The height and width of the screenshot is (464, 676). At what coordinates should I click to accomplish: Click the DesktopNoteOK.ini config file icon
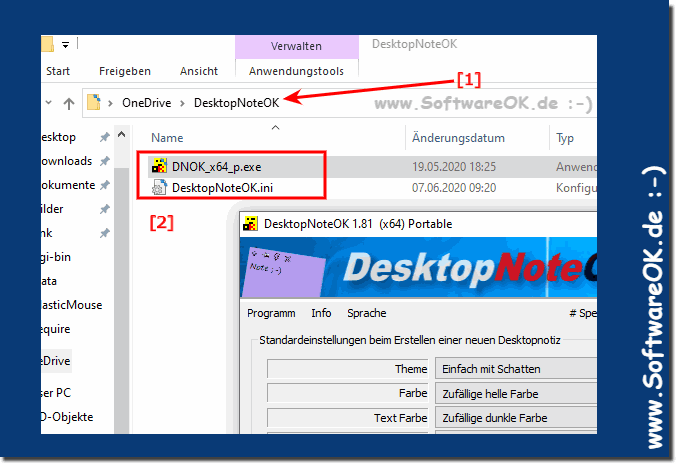(159, 188)
